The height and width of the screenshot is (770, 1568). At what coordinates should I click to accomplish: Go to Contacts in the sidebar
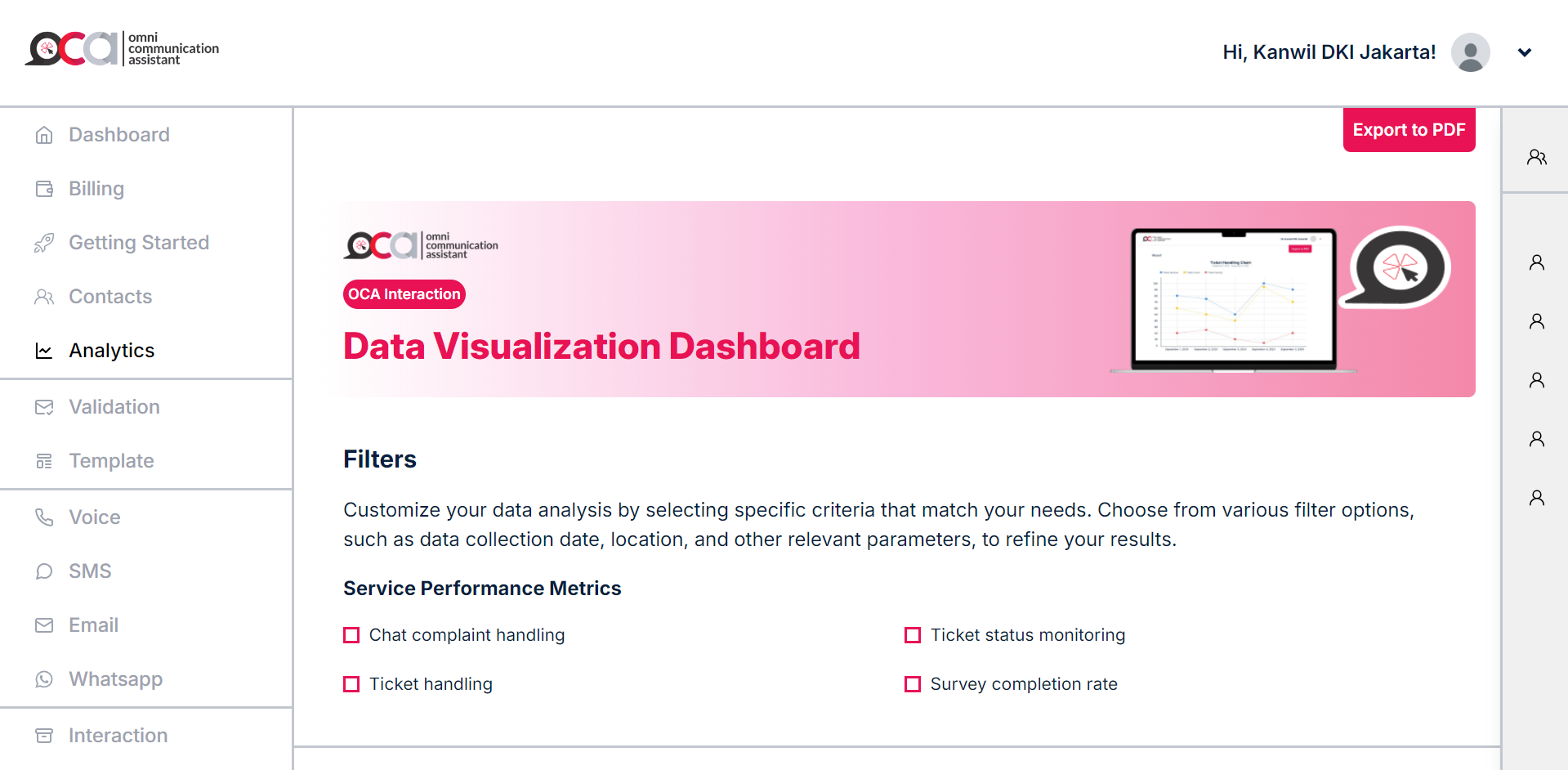pyautogui.click(x=110, y=297)
